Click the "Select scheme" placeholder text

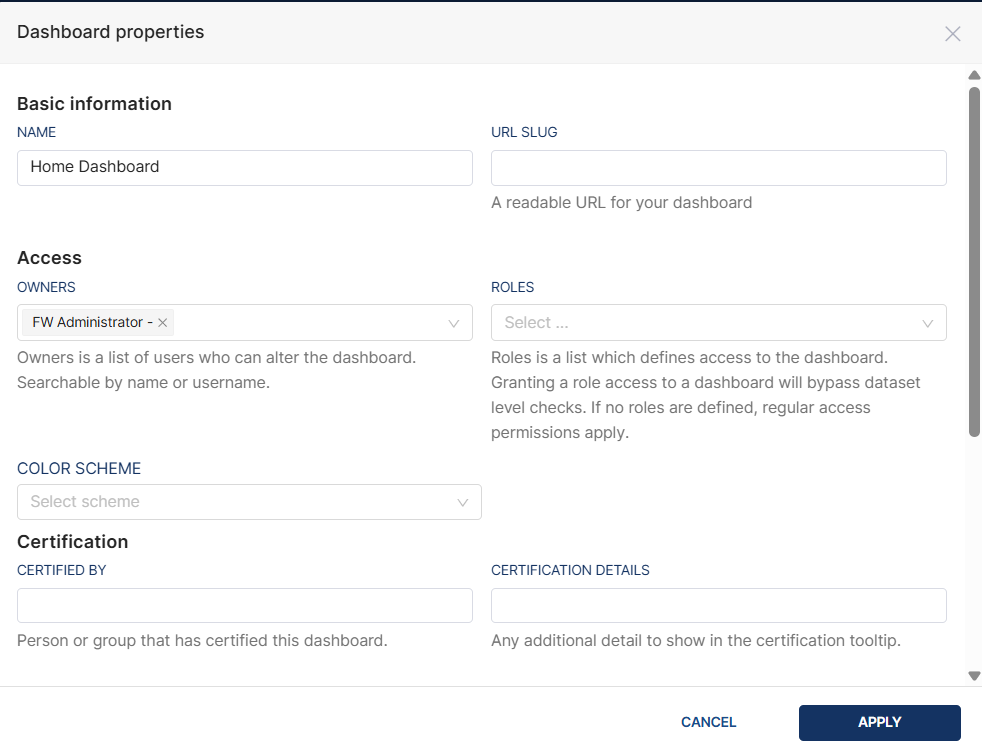[x=85, y=502]
